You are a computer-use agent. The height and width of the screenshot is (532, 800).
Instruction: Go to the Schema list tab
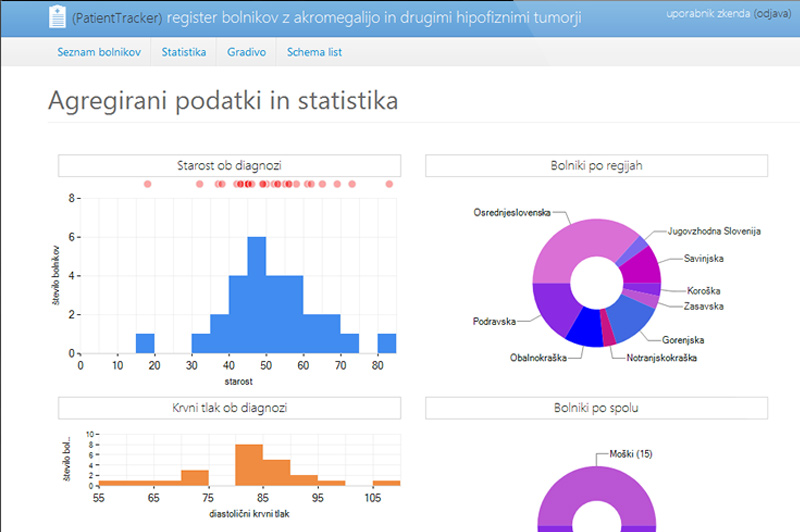coord(314,52)
